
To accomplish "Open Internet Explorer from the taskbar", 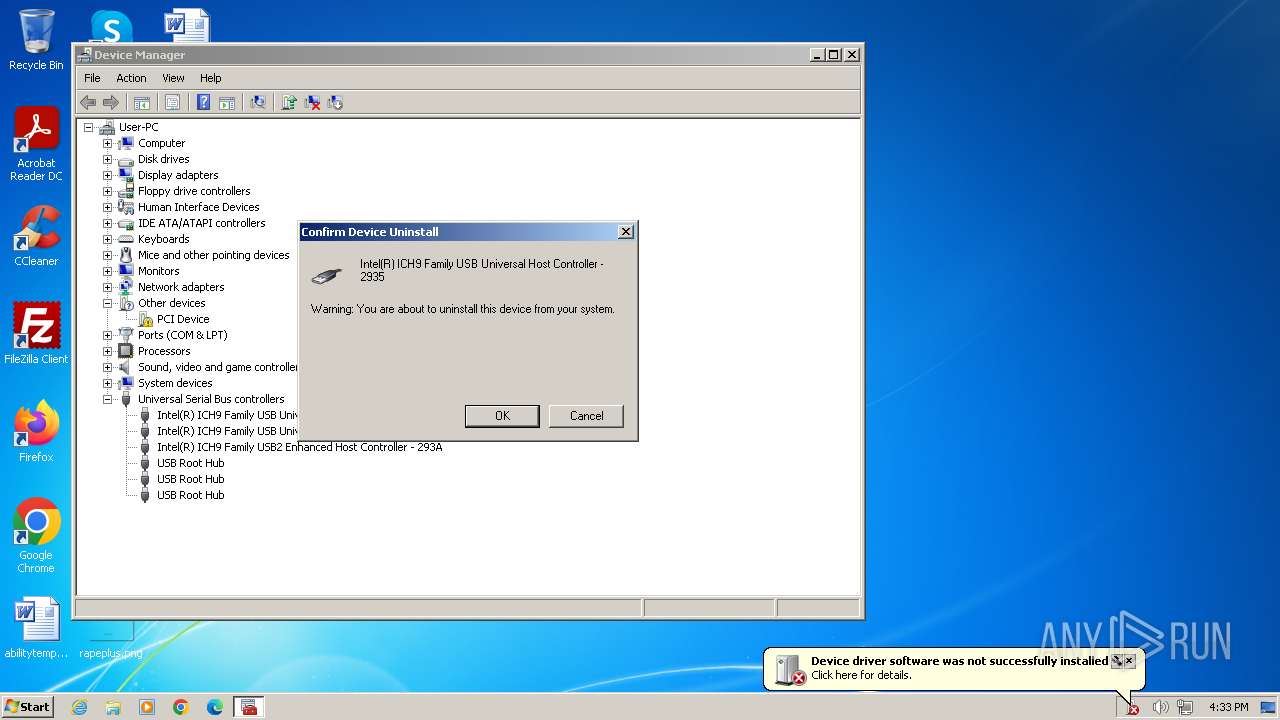I will pos(79,707).
